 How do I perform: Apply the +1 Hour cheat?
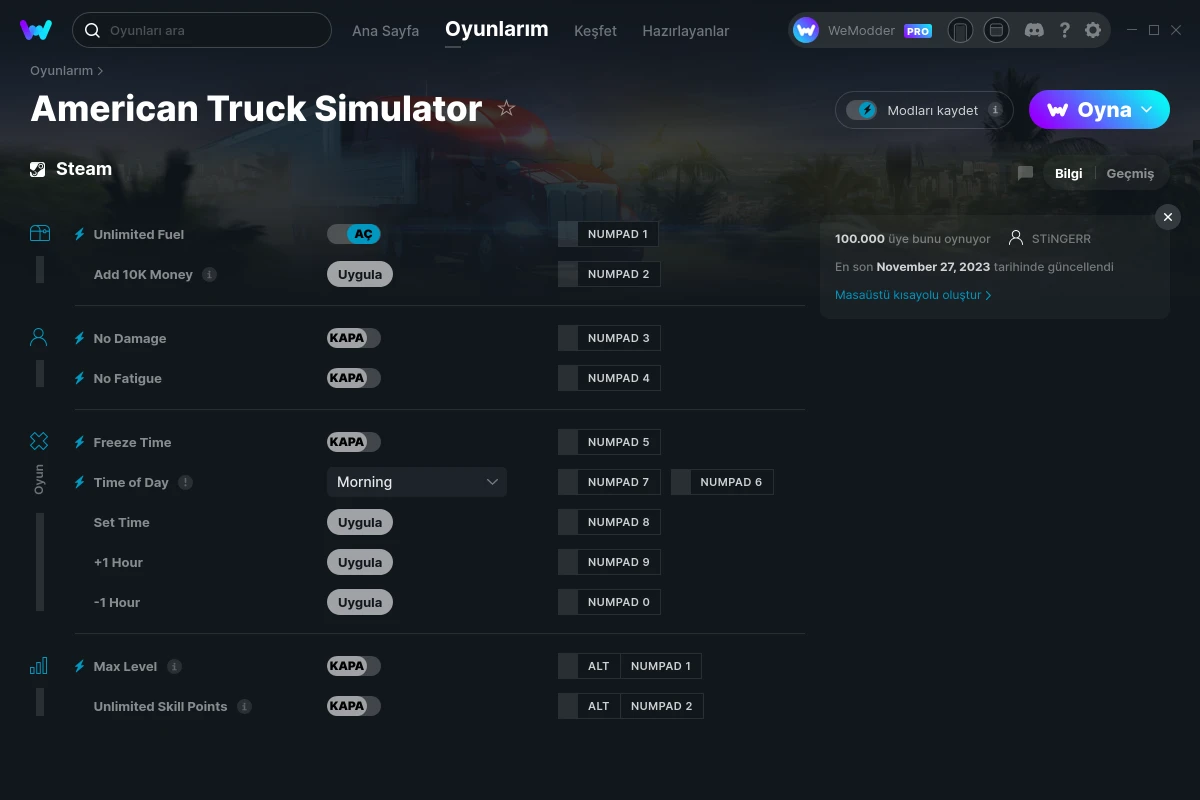pyautogui.click(x=360, y=562)
